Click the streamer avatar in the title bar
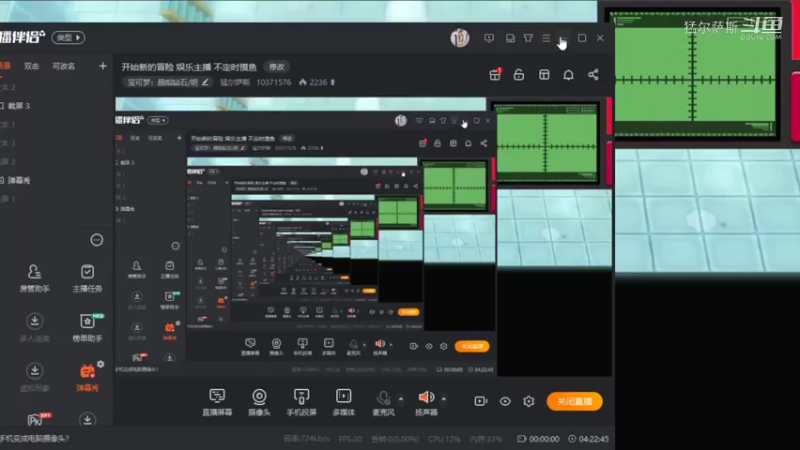The width and height of the screenshot is (800, 450). point(460,38)
